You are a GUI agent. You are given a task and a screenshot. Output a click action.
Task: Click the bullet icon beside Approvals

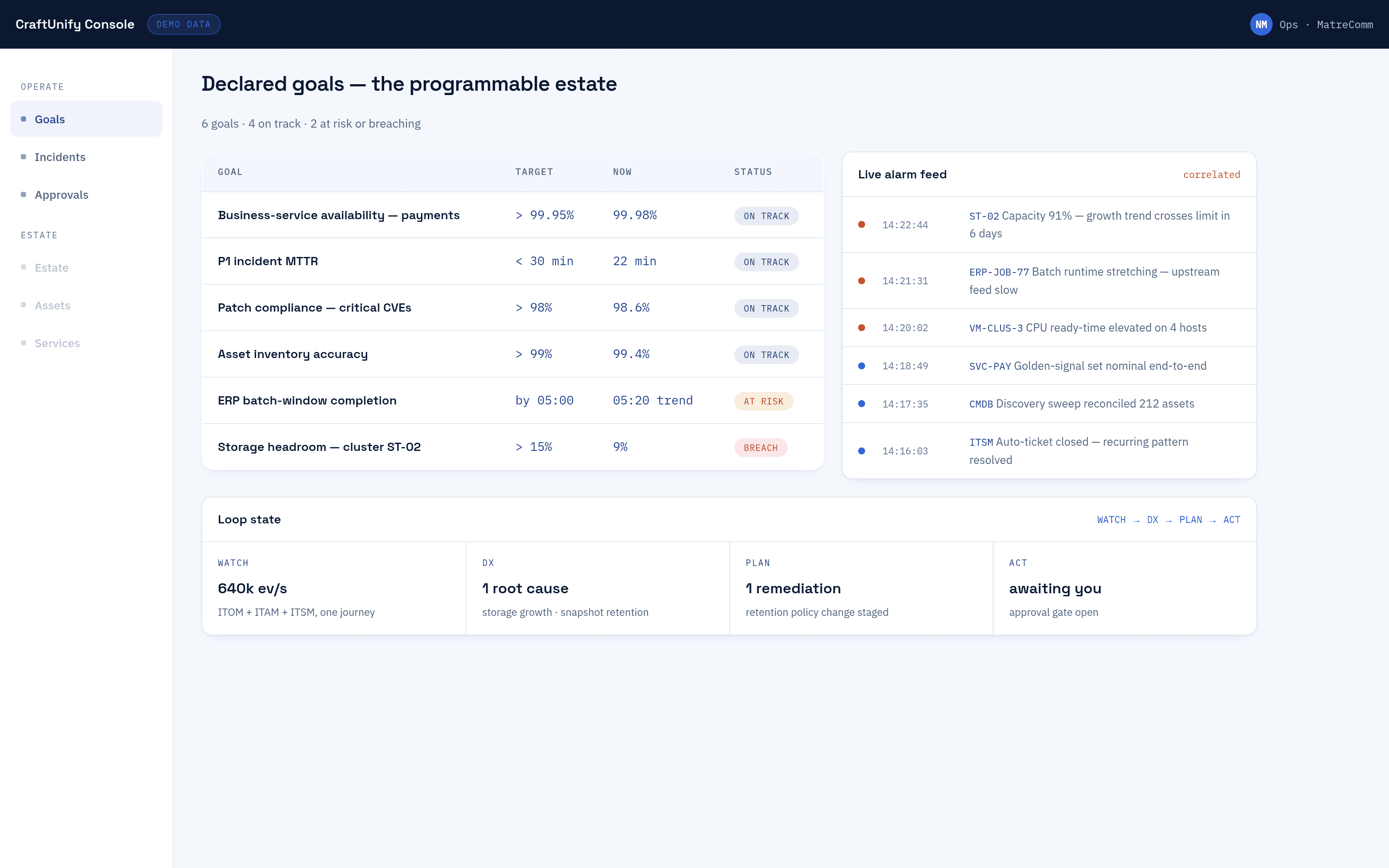coord(23,194)
